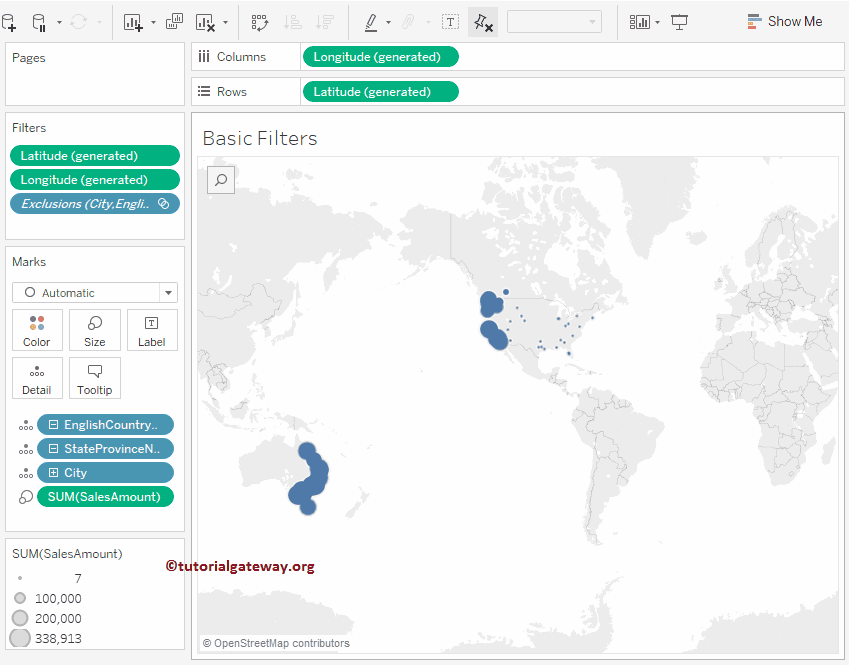Open Presentation Mode from toolbar
849x665 pixels.
[680, 21]
